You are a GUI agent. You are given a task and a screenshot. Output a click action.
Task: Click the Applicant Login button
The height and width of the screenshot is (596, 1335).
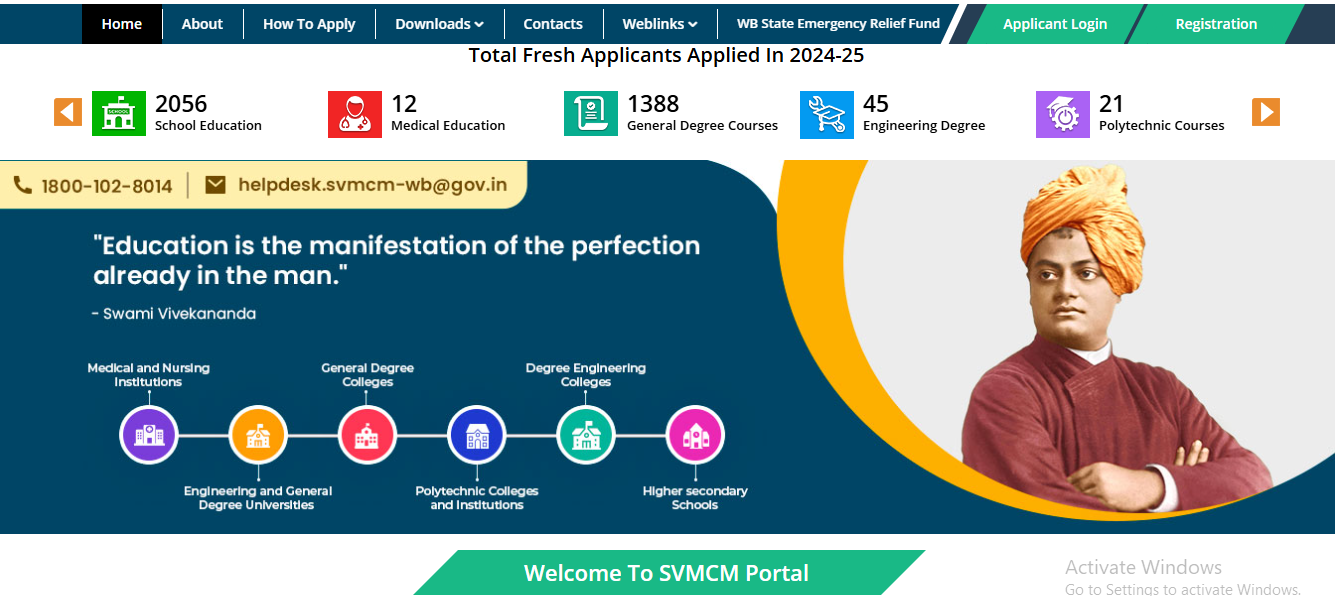(1055, 24)
